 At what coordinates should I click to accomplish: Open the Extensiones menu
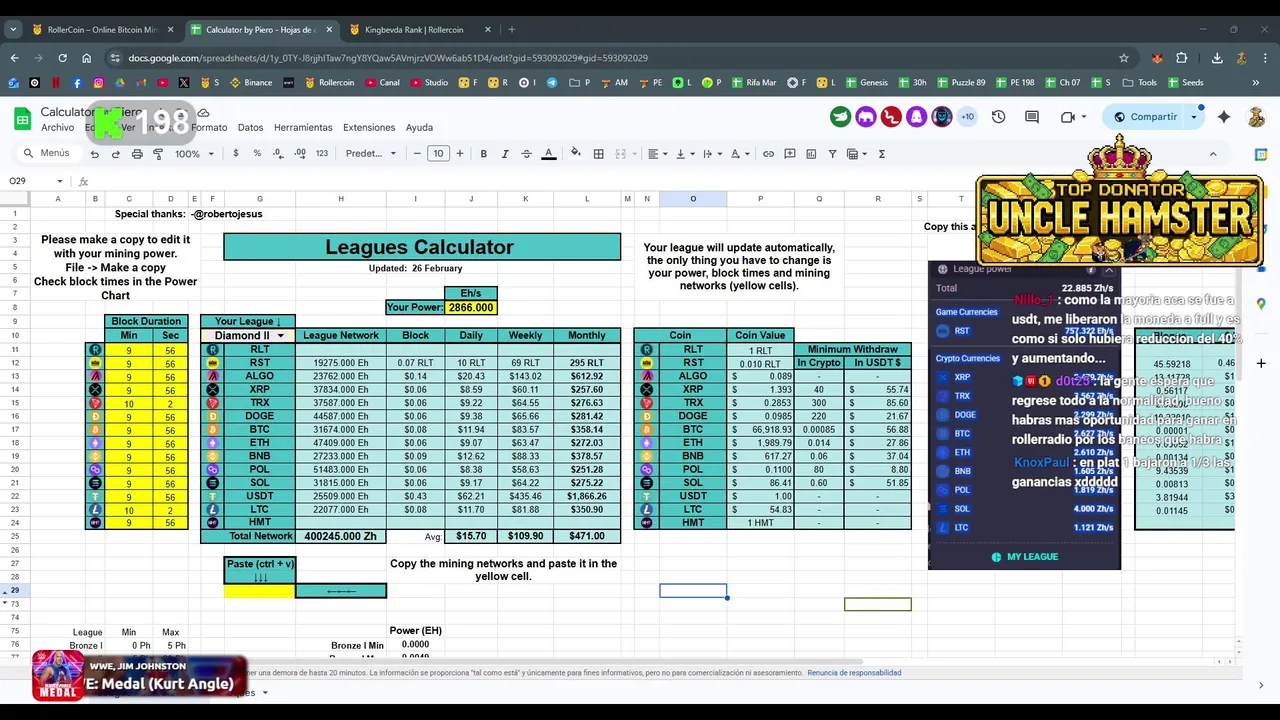click(369, 128)
